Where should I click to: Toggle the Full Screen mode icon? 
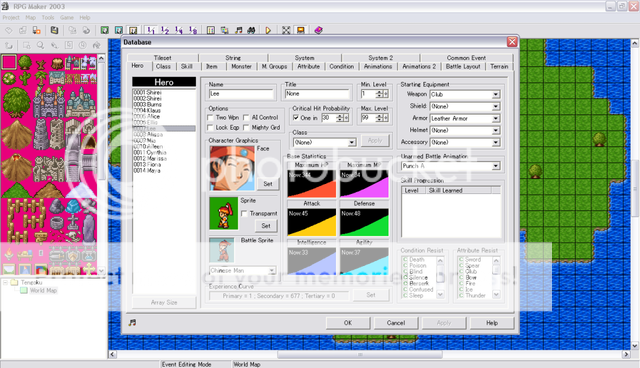286,30
